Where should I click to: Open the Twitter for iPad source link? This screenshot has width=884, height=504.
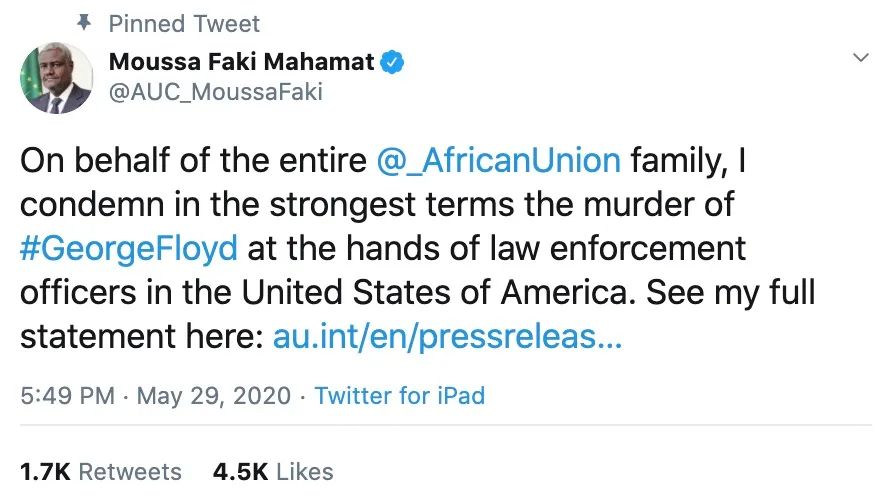click(x=399, y=395)
